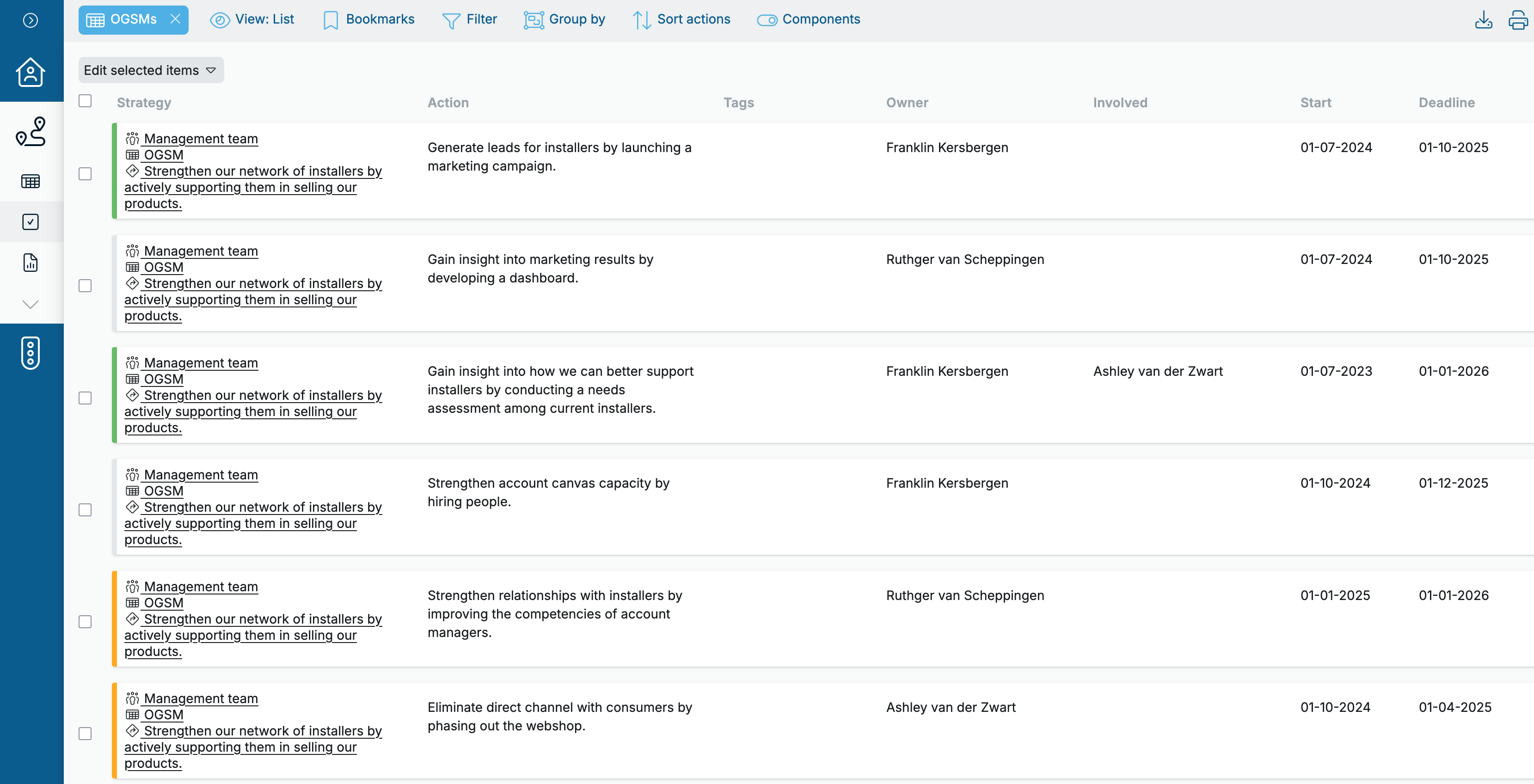
Task: Click the Tags column header
Action: pyautogui.click(x=738, y=102)
